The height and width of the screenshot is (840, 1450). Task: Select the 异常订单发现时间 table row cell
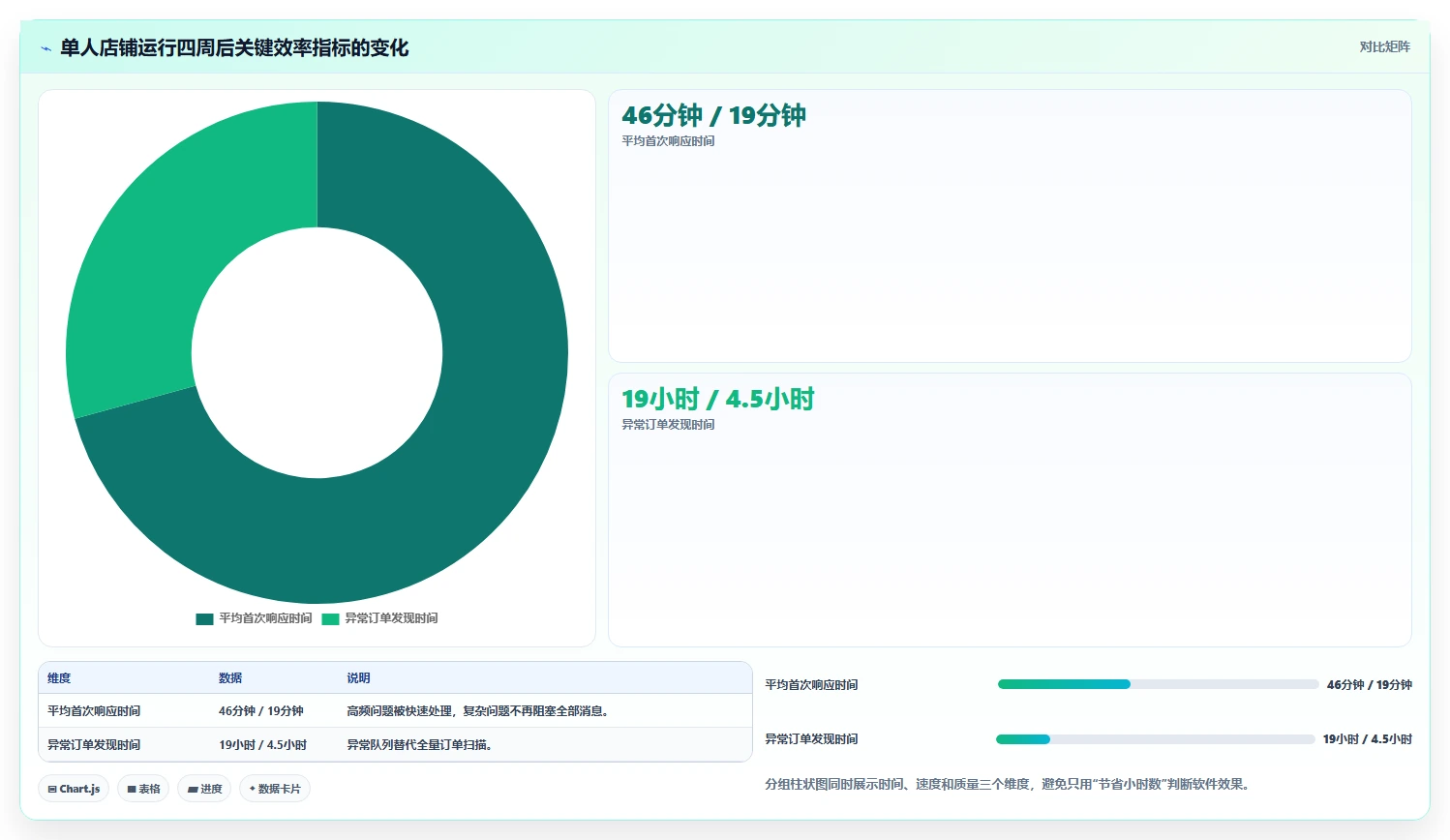pyautogui.click(x=94, y=745)
